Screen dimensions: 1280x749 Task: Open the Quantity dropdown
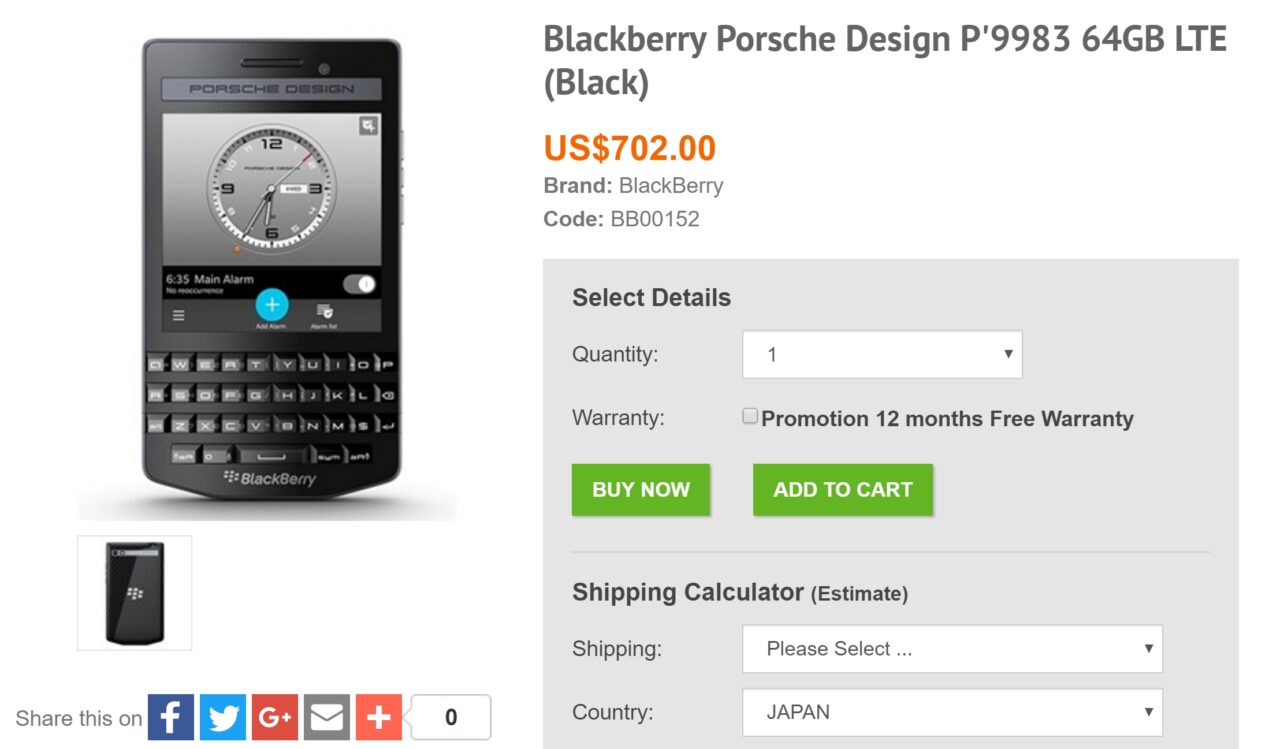[x=882, y=354]
